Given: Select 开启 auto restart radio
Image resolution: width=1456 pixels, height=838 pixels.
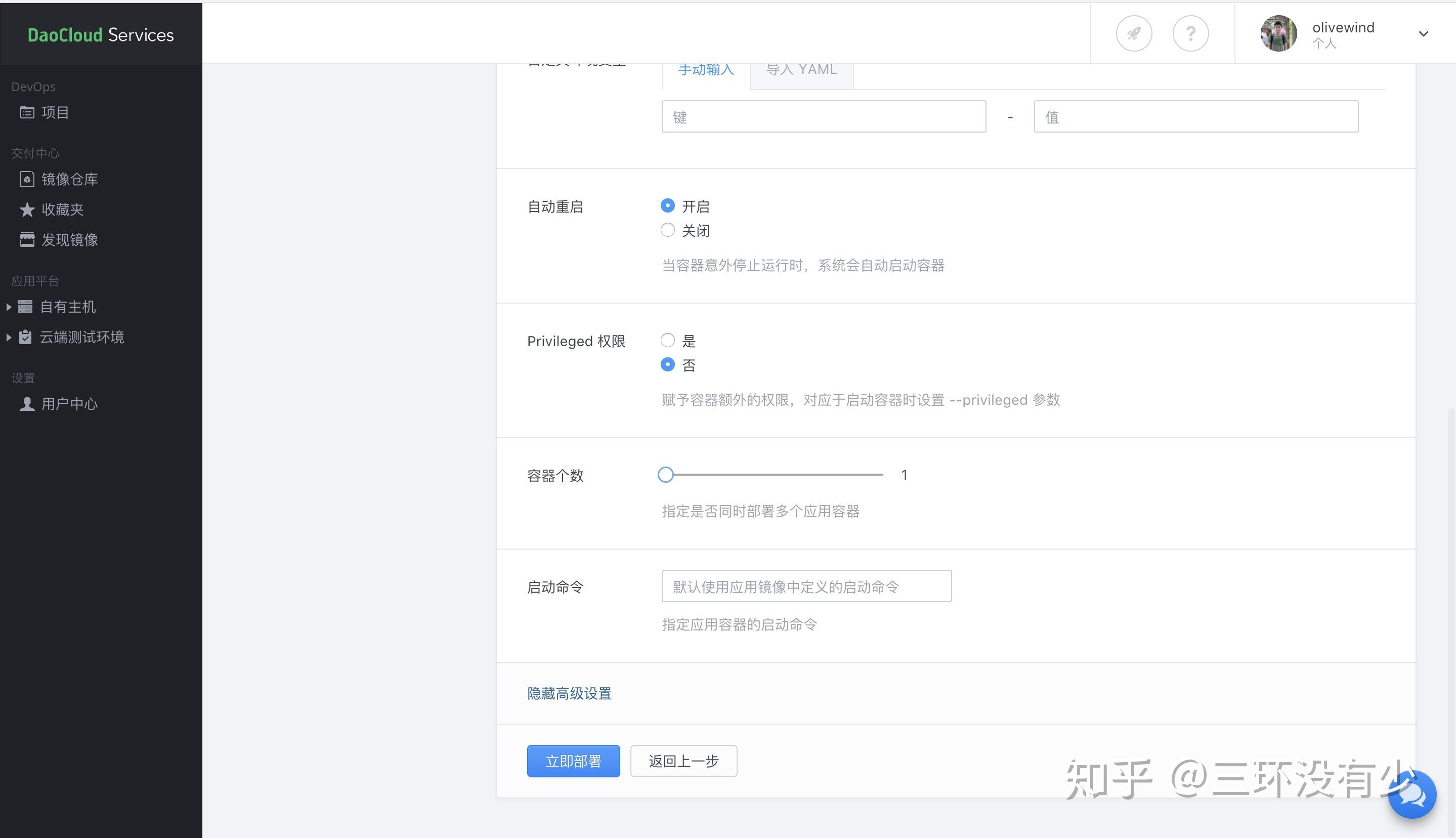Looking at the screenshot, I should pyautogui.click(x=667, y=205).
